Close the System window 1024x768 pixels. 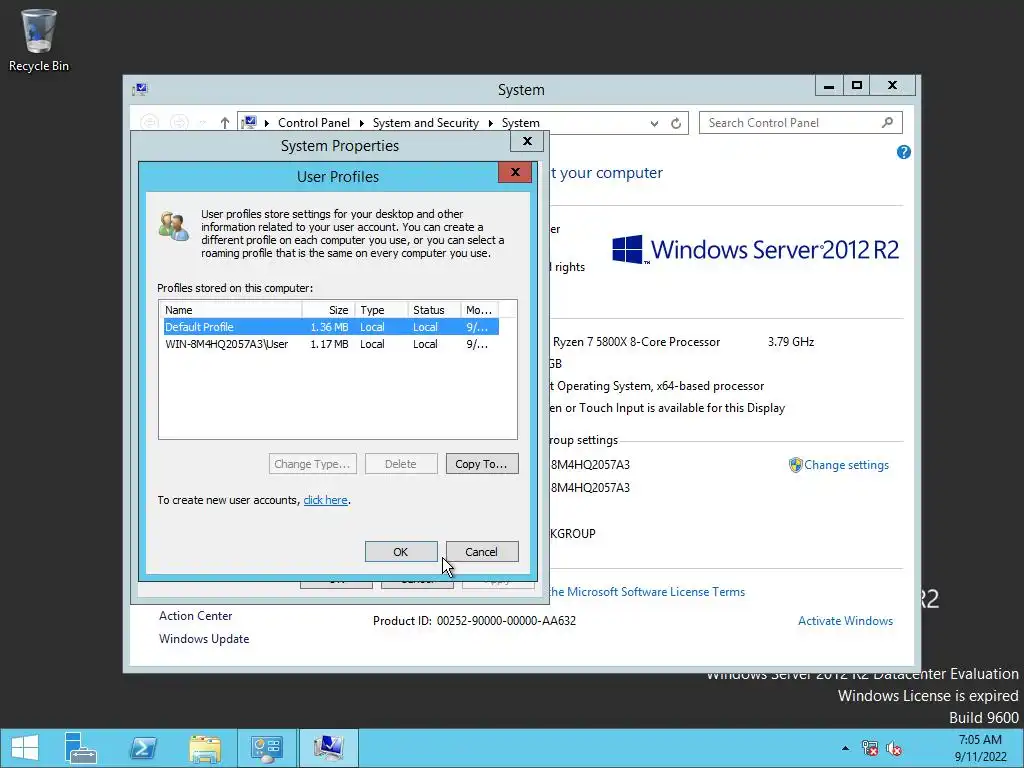[892, 86]
